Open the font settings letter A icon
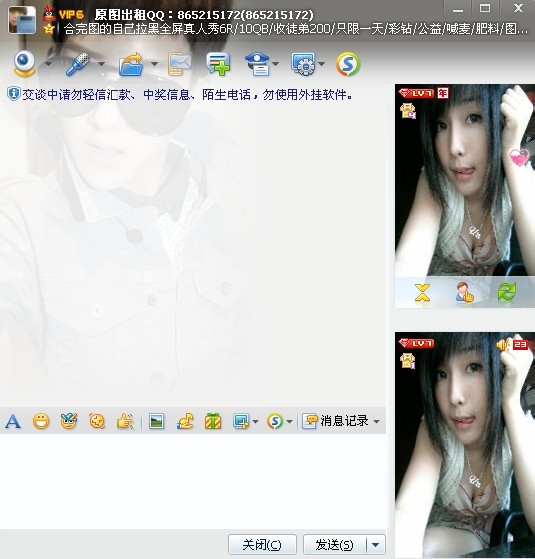 tap(13, 421)
